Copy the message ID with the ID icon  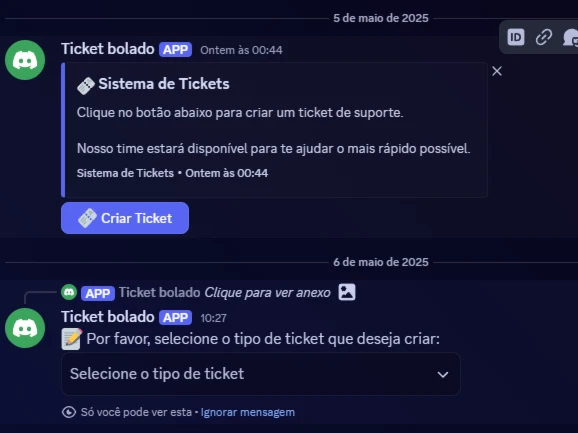click(515, 37)
